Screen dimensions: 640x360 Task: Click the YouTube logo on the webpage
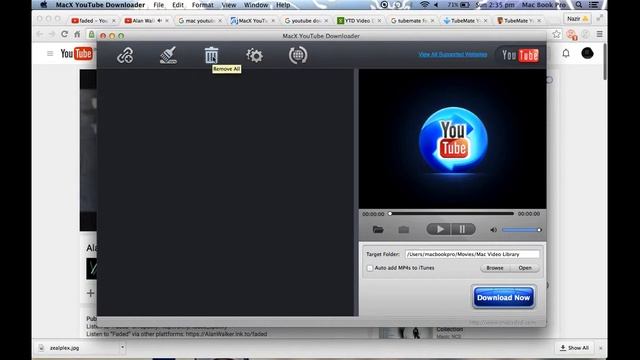76,53
